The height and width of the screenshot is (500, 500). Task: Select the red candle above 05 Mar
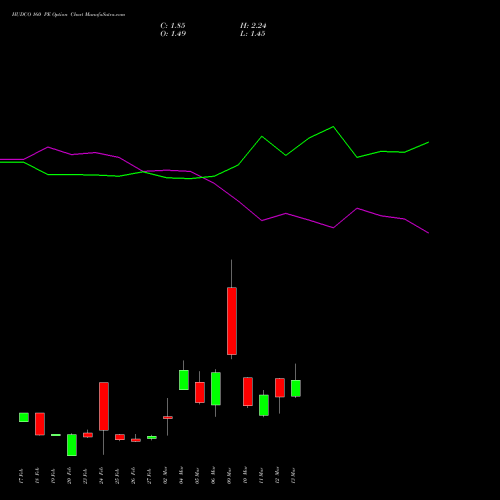[x=200, y=393]
